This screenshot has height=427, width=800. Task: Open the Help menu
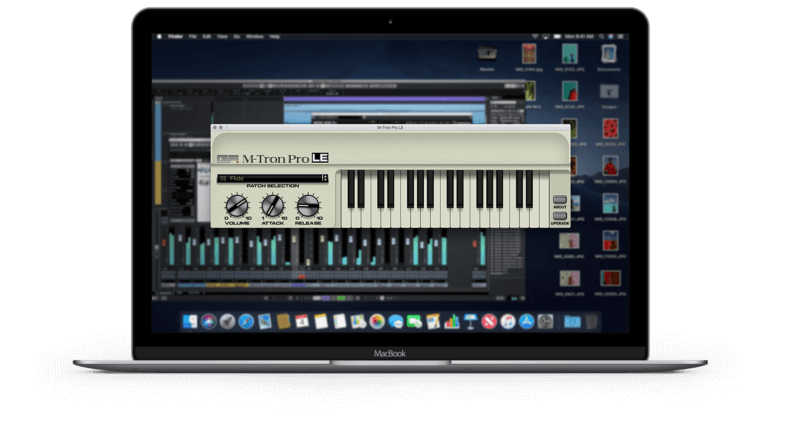274,37
